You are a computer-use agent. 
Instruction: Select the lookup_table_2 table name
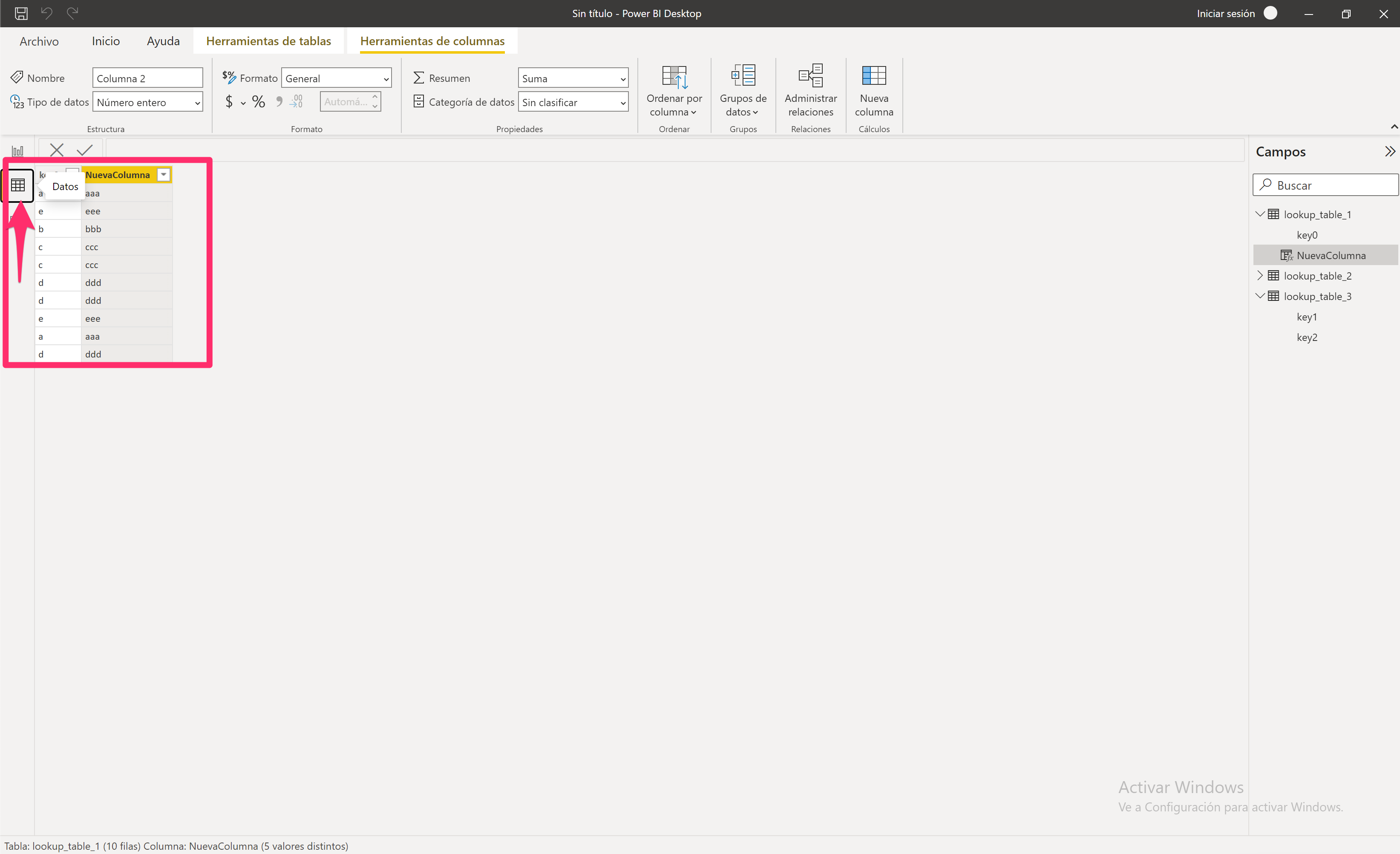pyautogui.click(x=1317, y=276)
